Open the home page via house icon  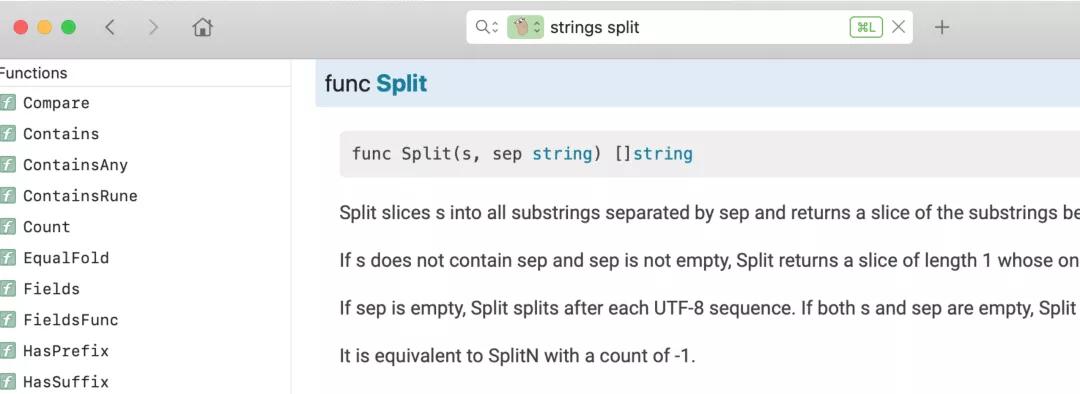pos(202,28)
